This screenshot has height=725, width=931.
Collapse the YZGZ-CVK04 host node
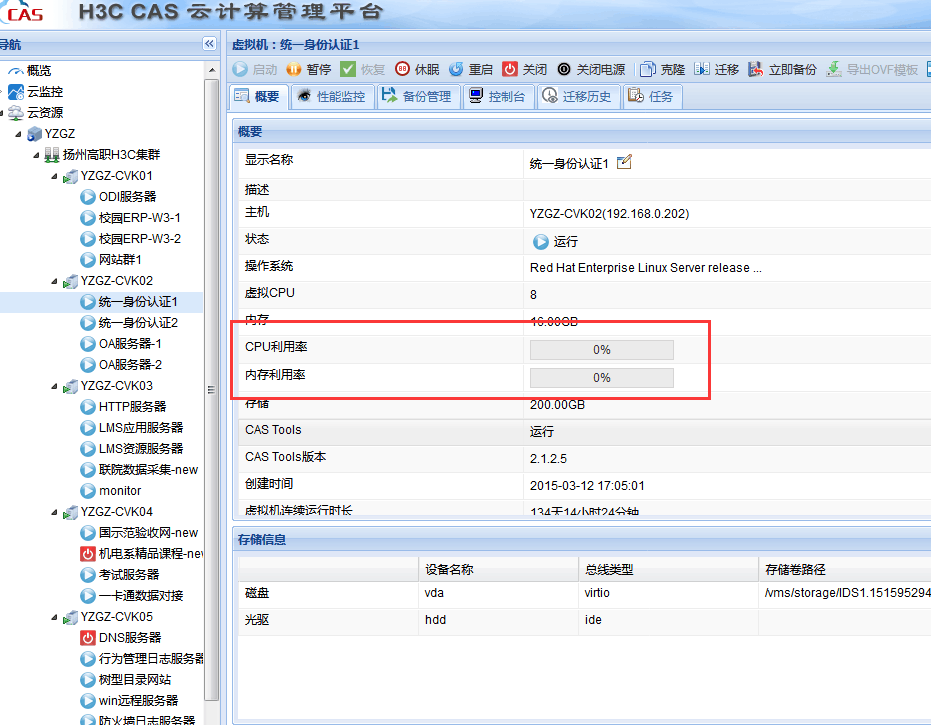pos(55,512)
